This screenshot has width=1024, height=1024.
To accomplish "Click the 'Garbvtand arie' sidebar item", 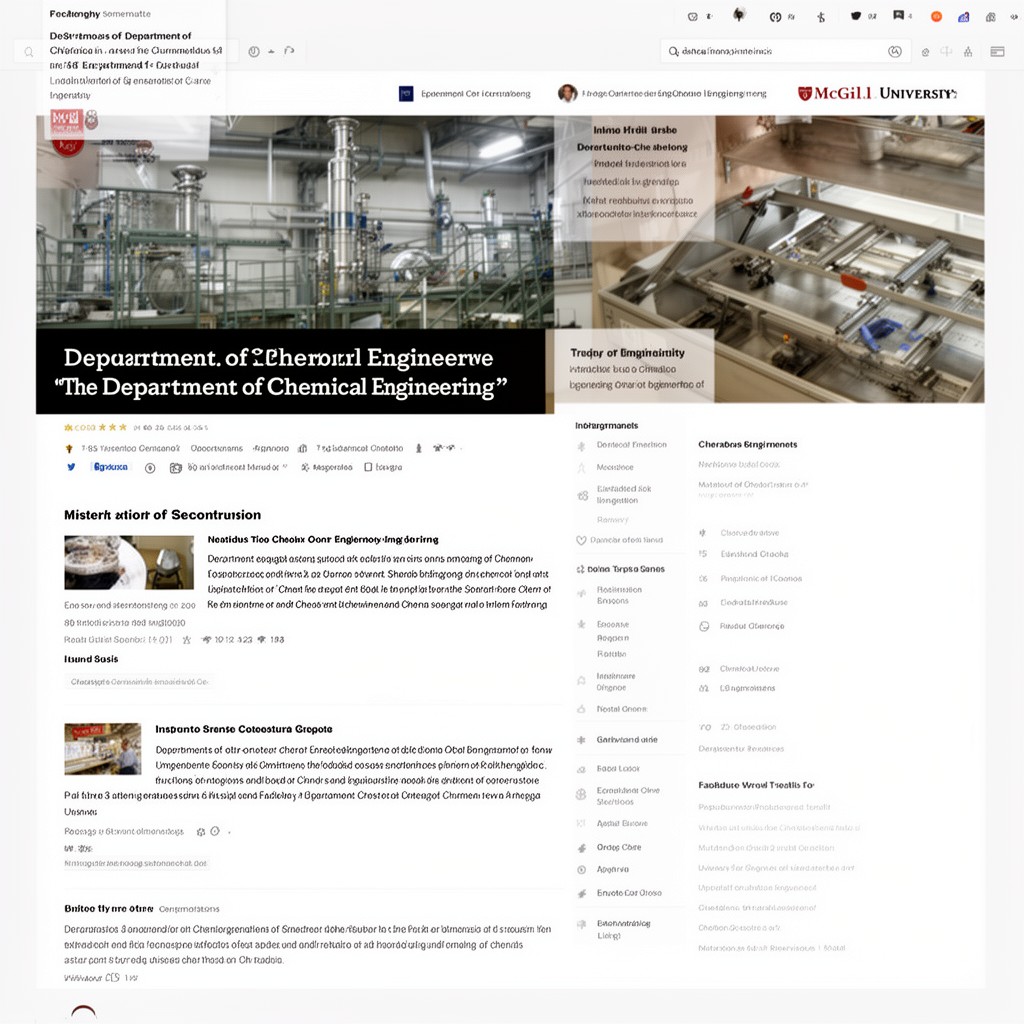I will [627, 739].
